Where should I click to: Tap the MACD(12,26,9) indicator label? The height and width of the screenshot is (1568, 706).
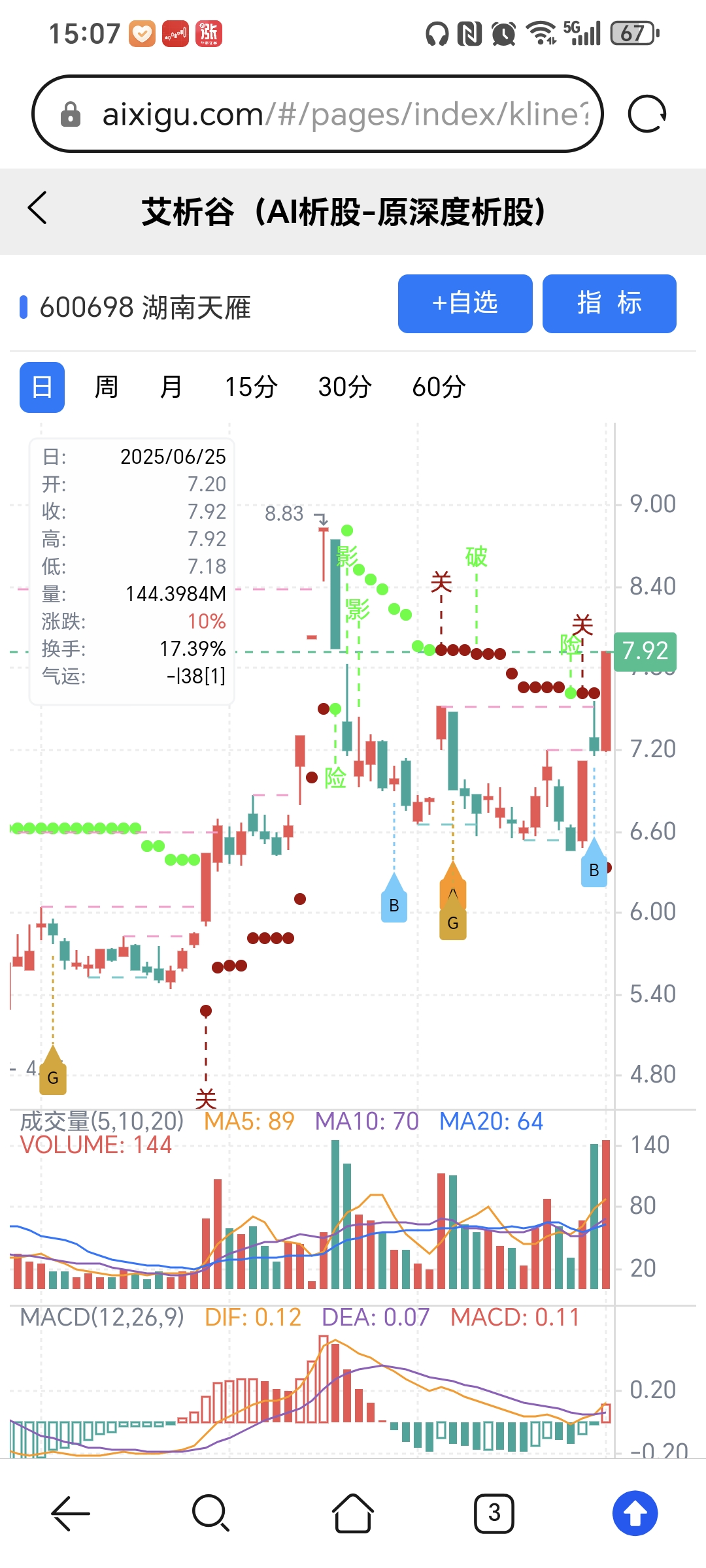pyautogui.click(x=102, y=1317)
